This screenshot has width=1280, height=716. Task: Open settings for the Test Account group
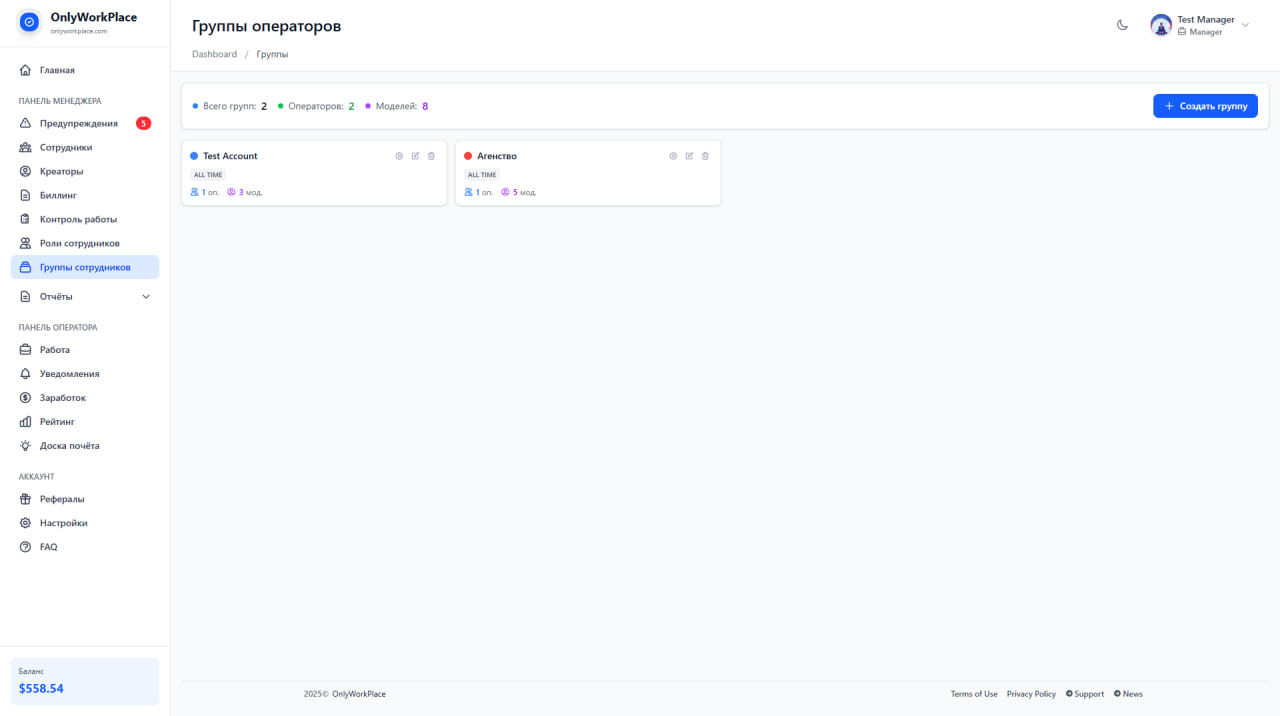pyautogui.click(x=399, y=156)
